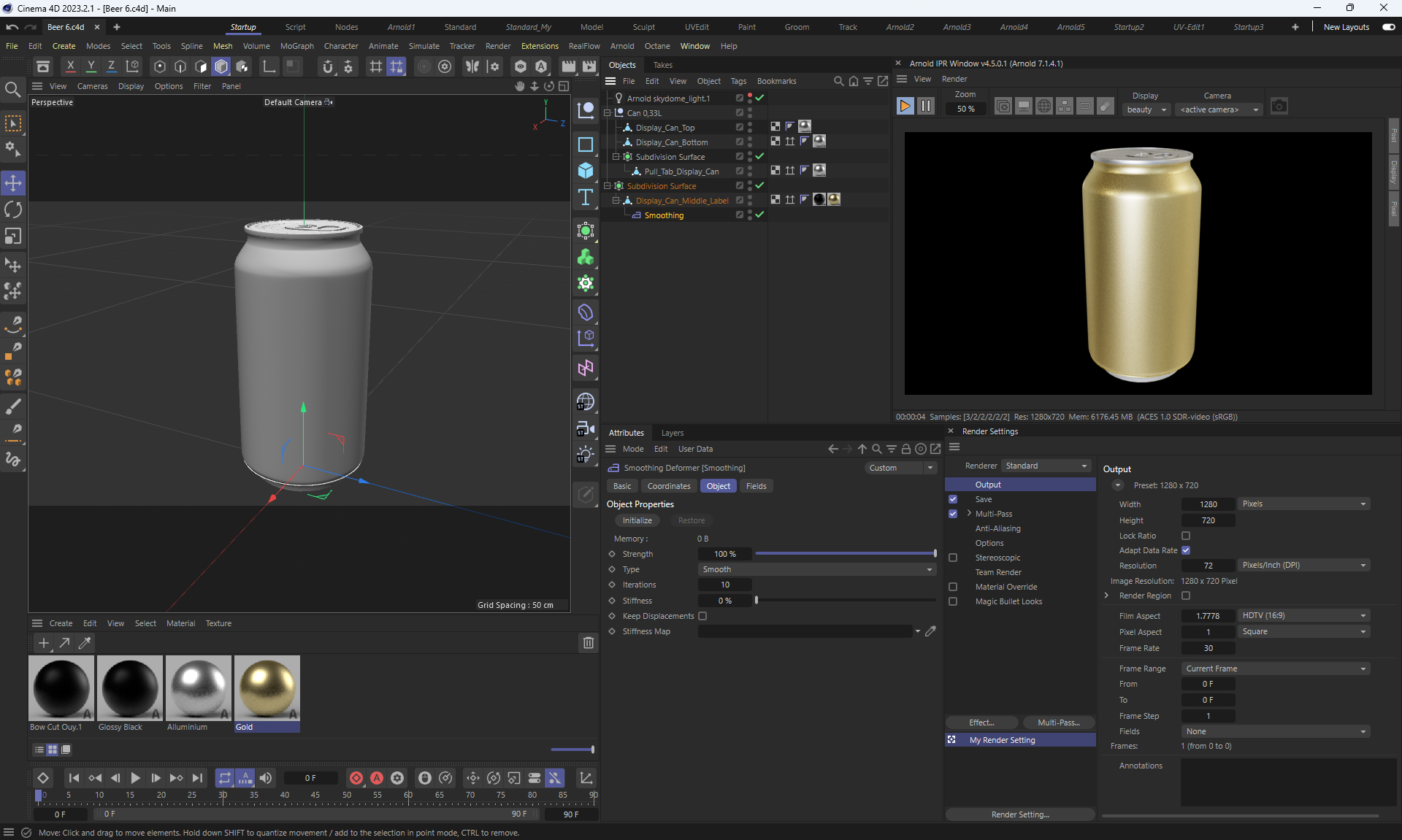
Task: Delete material using the trash icon
Action: point(588,643)
